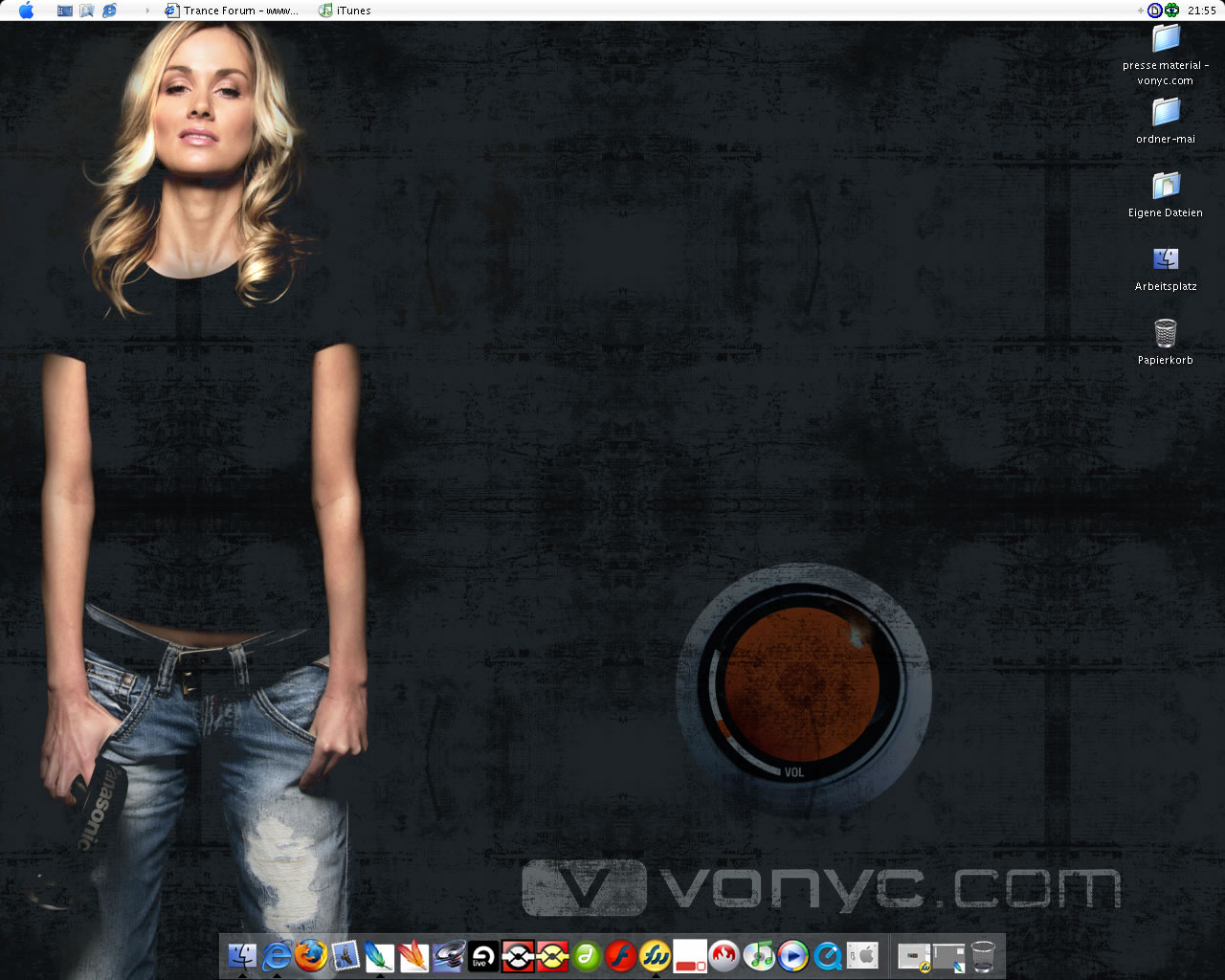Open the iTunes music note dock icon
Screen dimensions: 1225x980
[759, 955]
